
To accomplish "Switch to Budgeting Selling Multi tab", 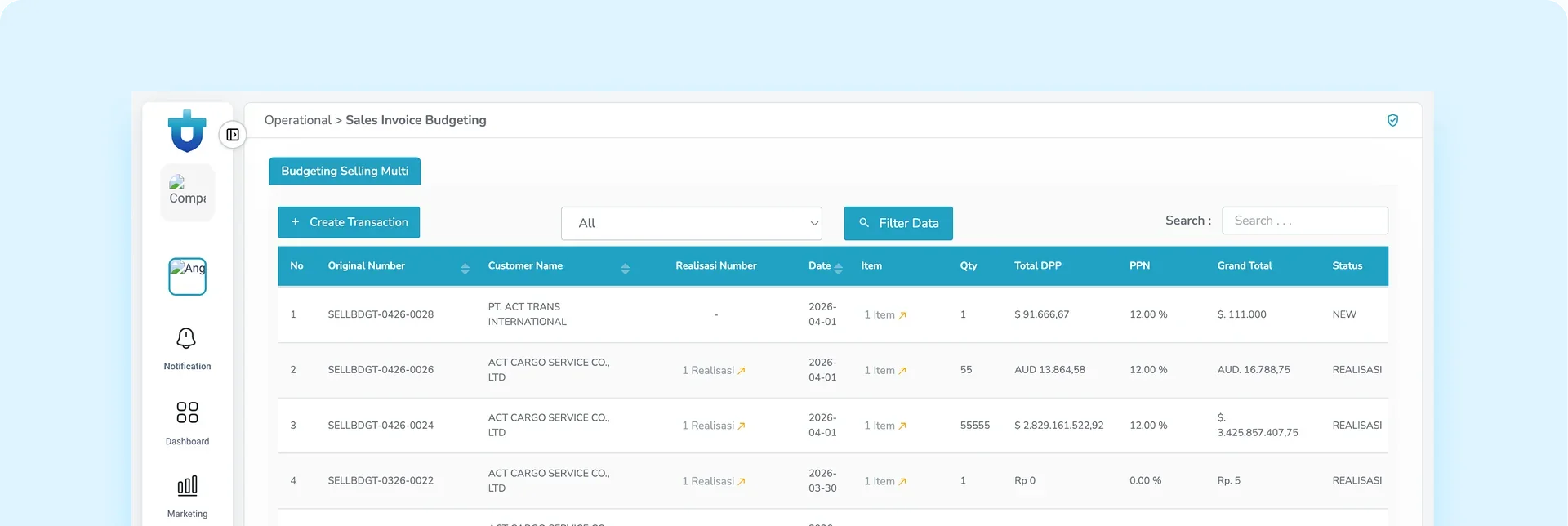I will point(345,171).
